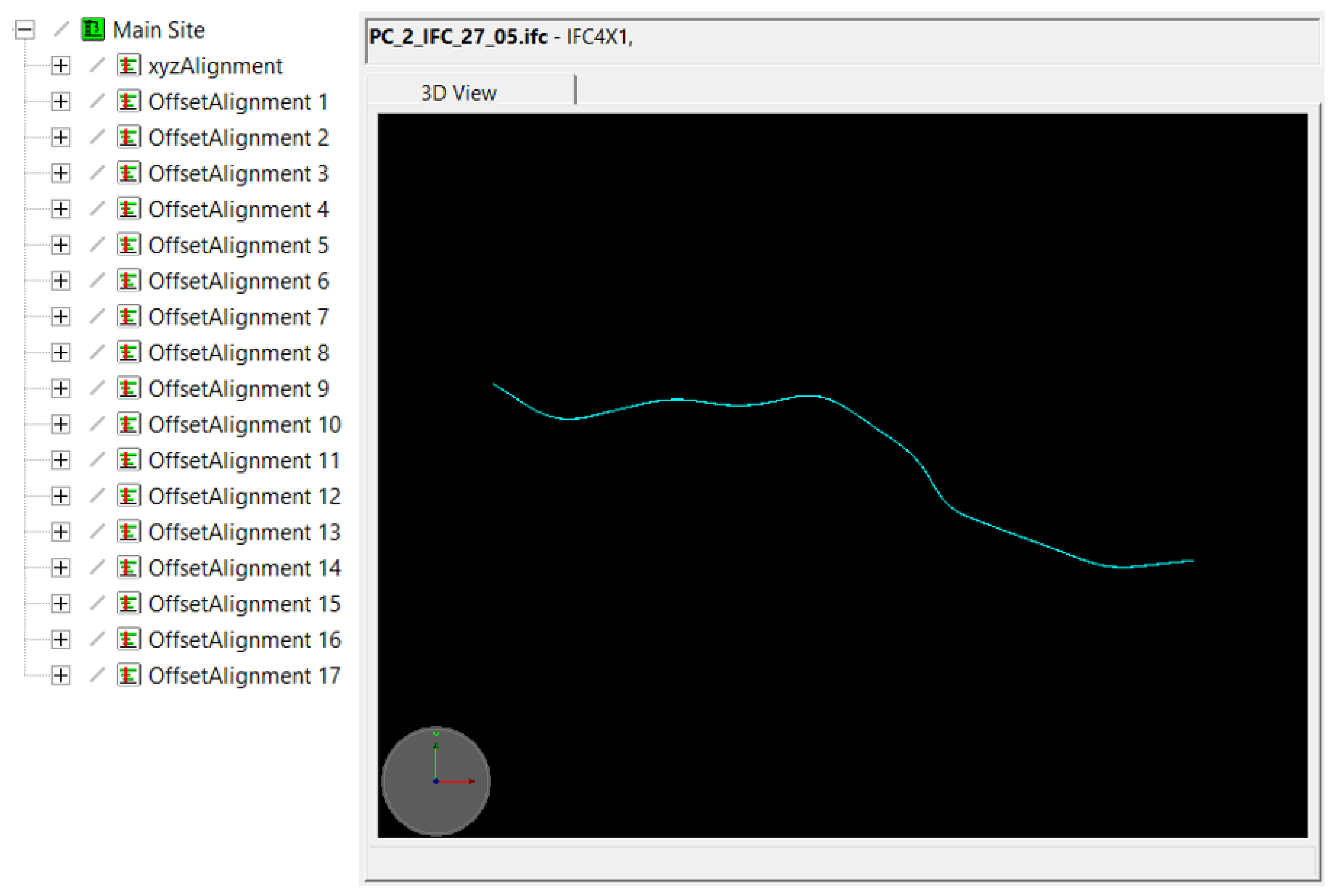
Task: Click the OffsetAlignment 7 alignment icon
Action: (128, 317)
